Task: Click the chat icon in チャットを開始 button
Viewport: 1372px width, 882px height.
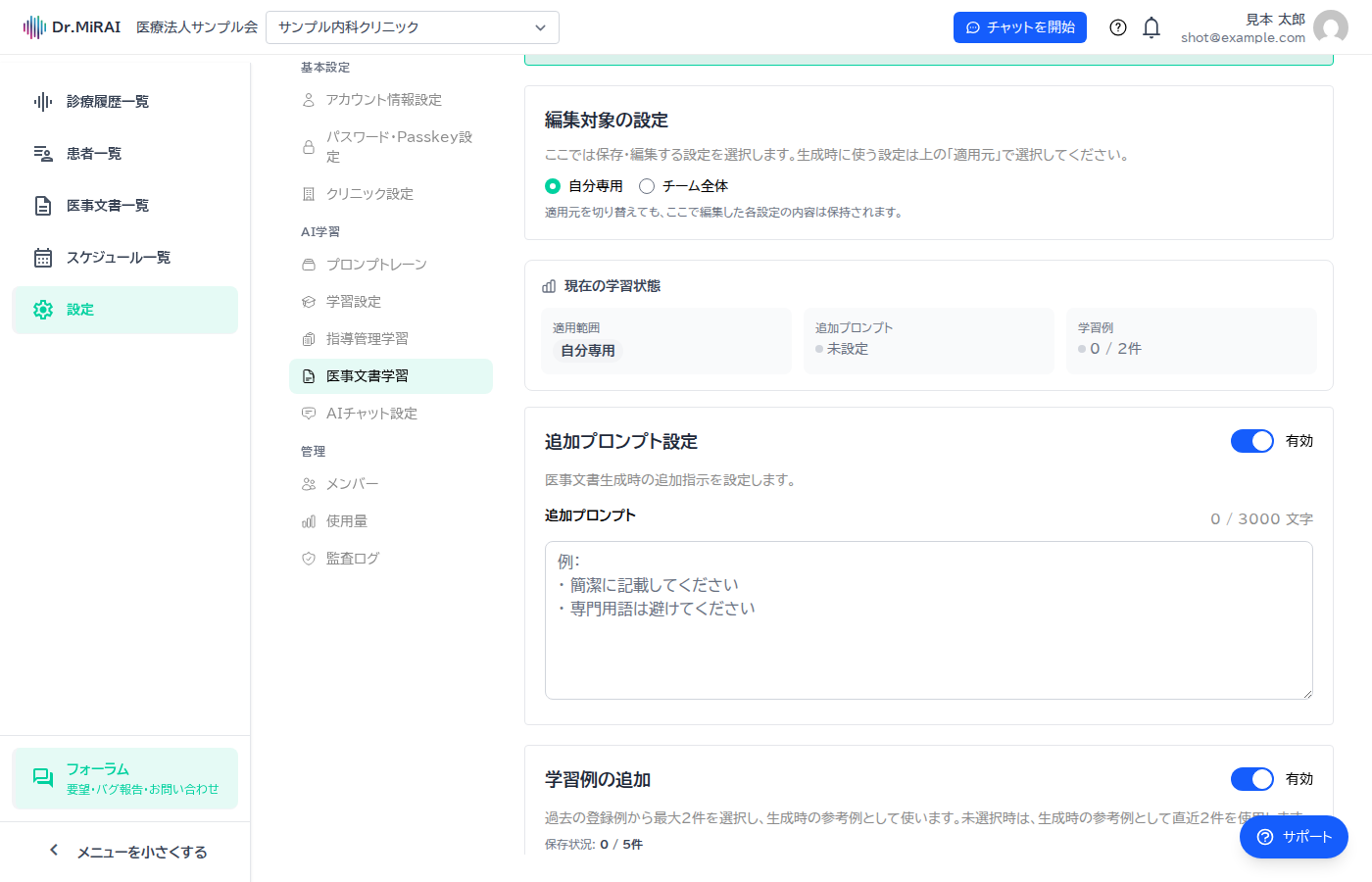Action: 973,27
